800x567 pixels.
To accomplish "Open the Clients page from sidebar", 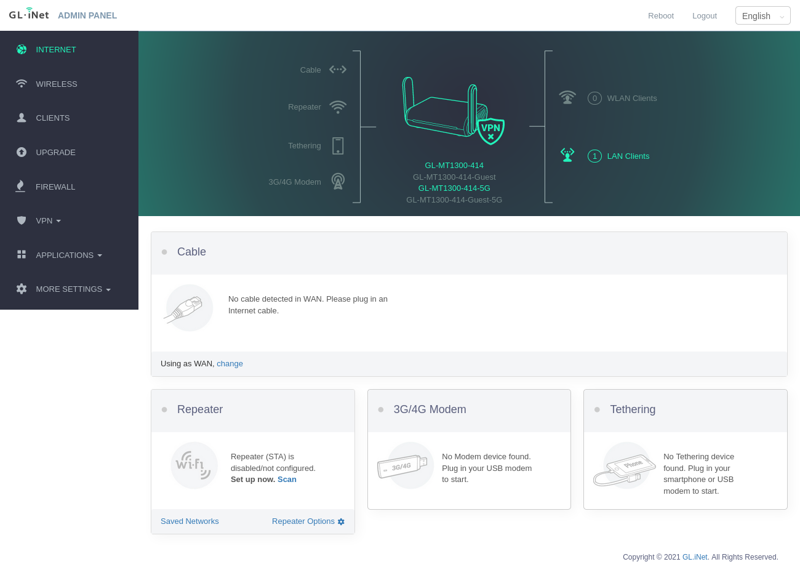I will 53,118.
